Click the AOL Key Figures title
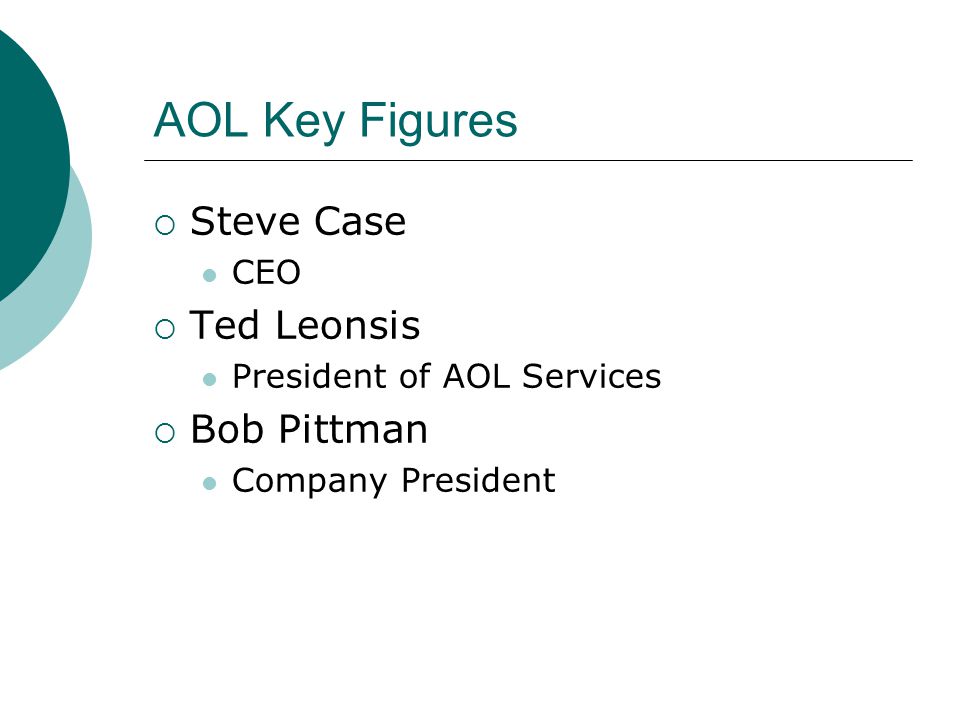960x720 pixels. point(336,121)
